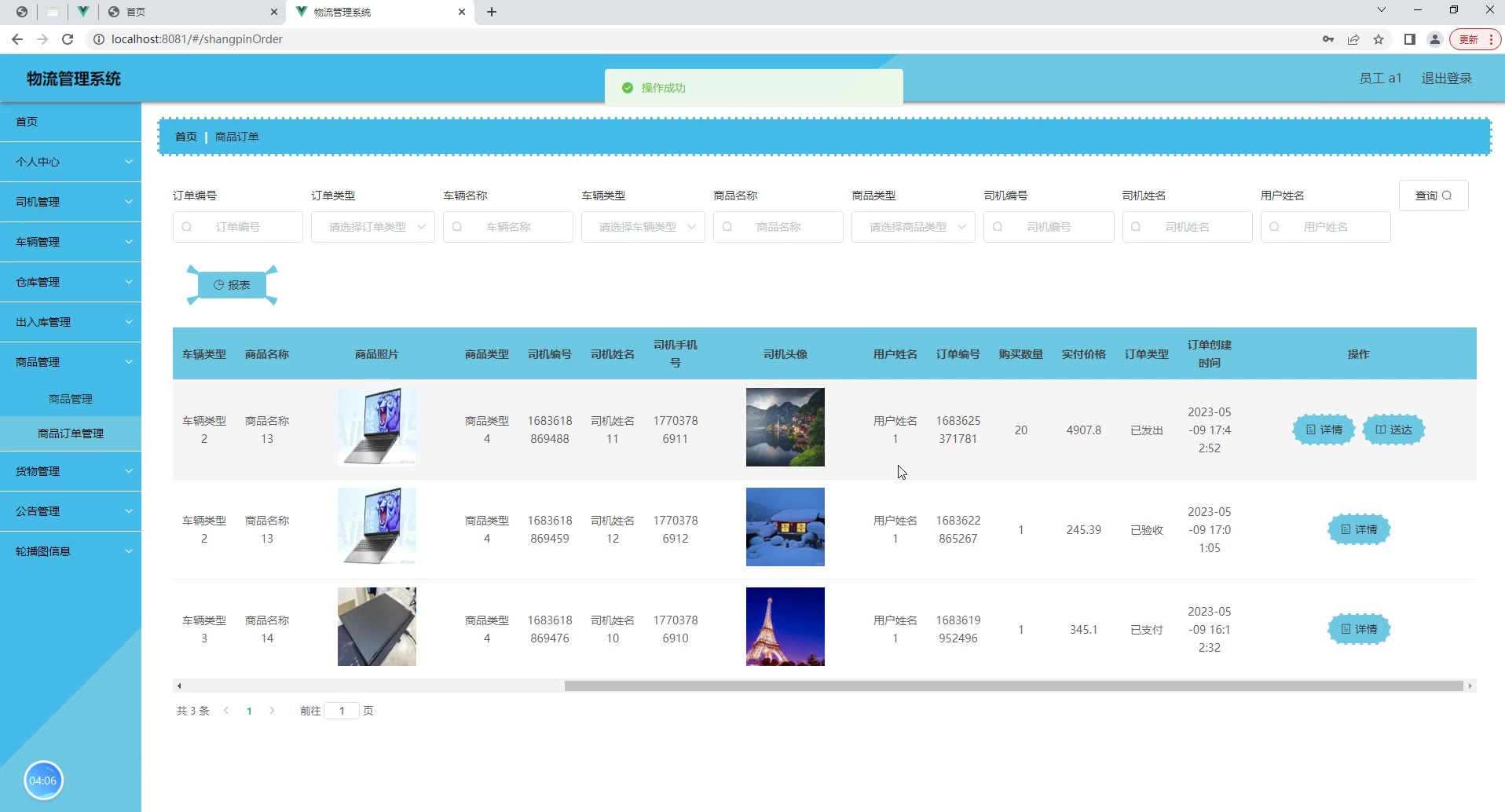The width and height of the screenshot is (1505, 812).
Task: Click price 4907.8 in first row
Action: pos(1084,430)
